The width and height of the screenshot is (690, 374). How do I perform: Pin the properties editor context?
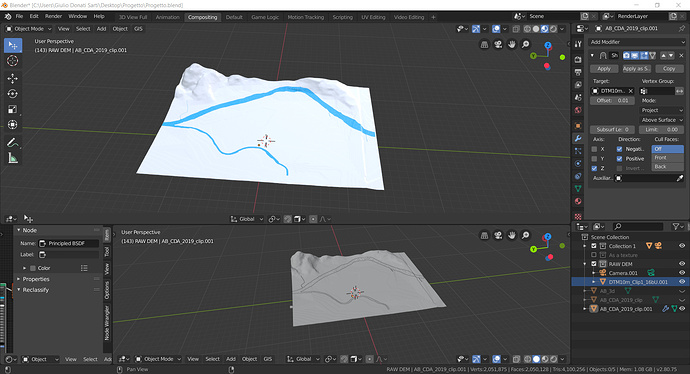[682, 28]
